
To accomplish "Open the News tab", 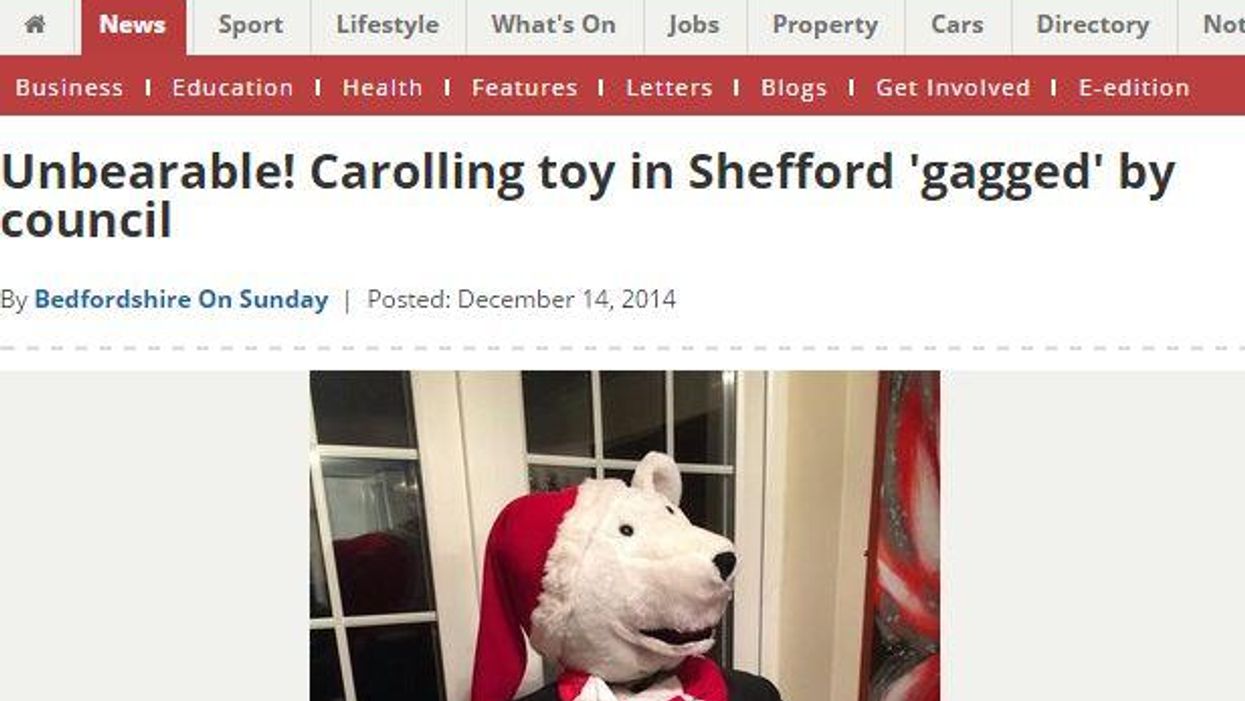I will [132, 26].
